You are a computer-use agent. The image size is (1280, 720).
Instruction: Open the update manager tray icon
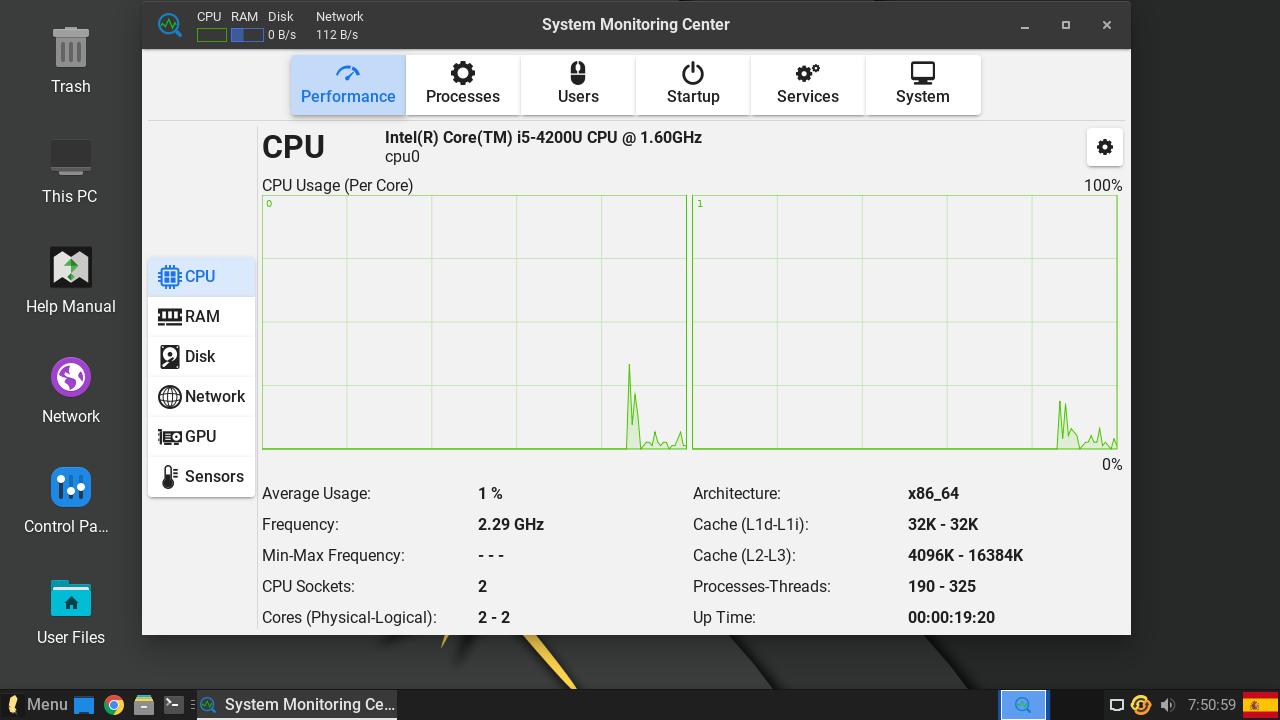pos(1141,705)
